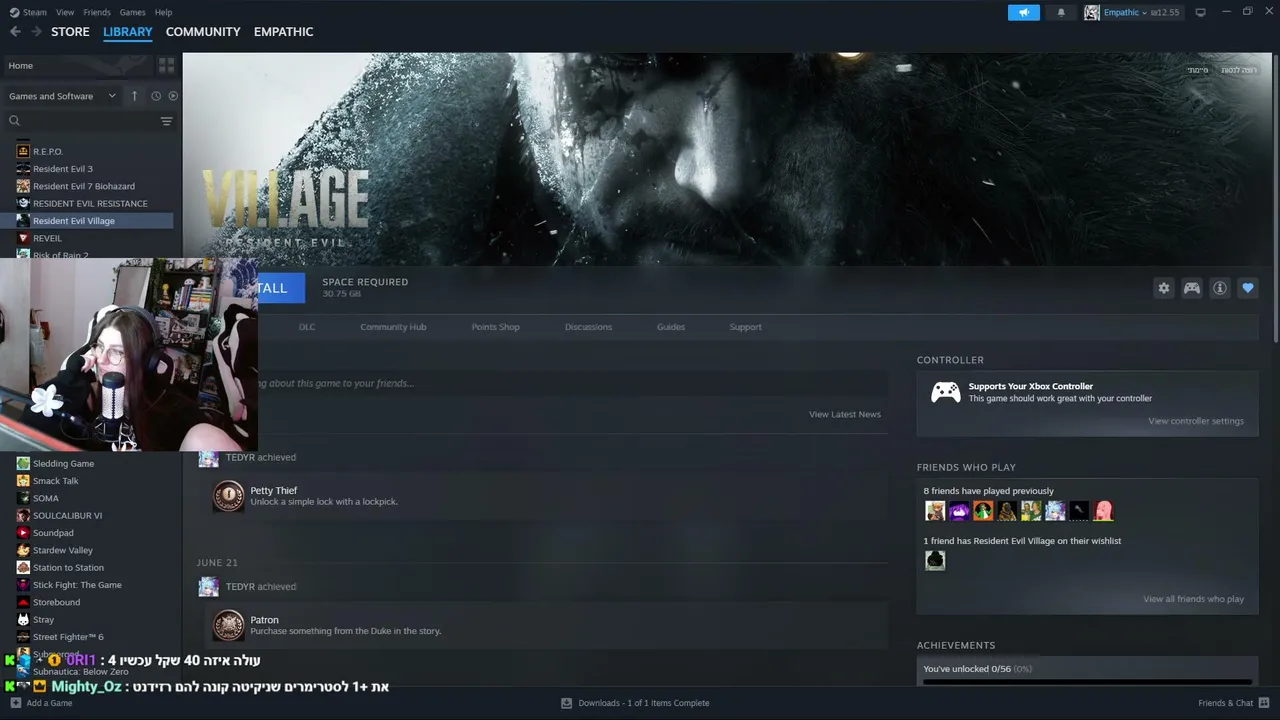Go to the COMMUNITY tab
The image size is (1280, 720).
click(x=203, y=32)
